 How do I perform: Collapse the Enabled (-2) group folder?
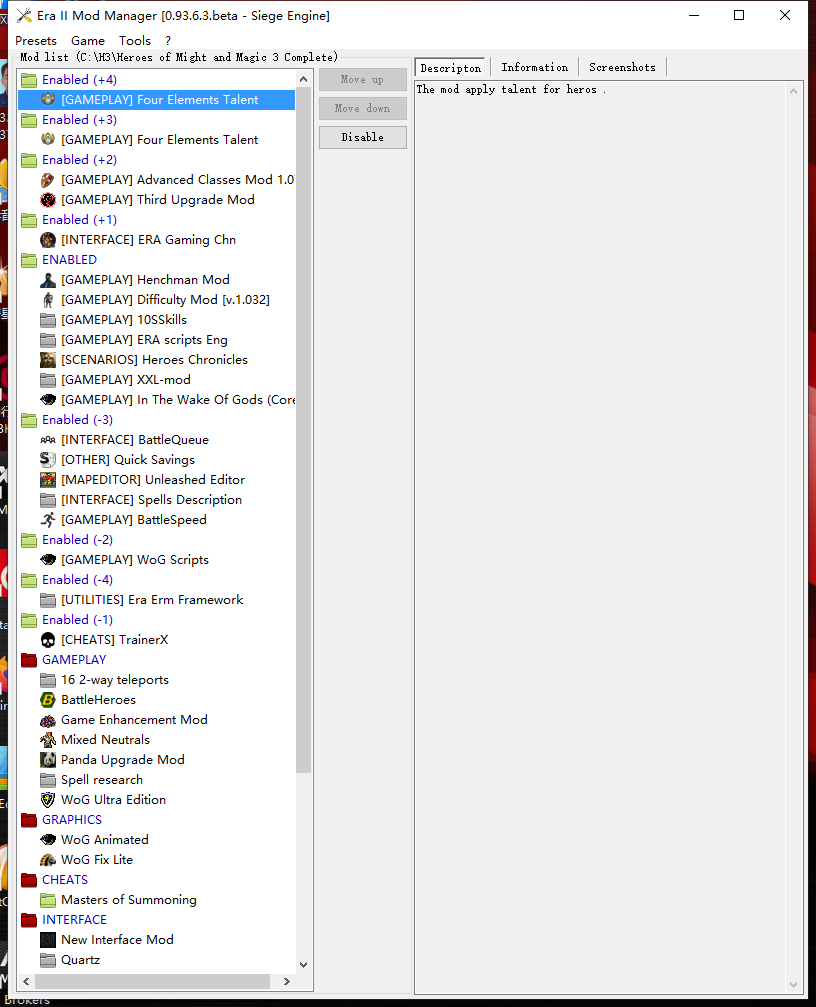29,539
